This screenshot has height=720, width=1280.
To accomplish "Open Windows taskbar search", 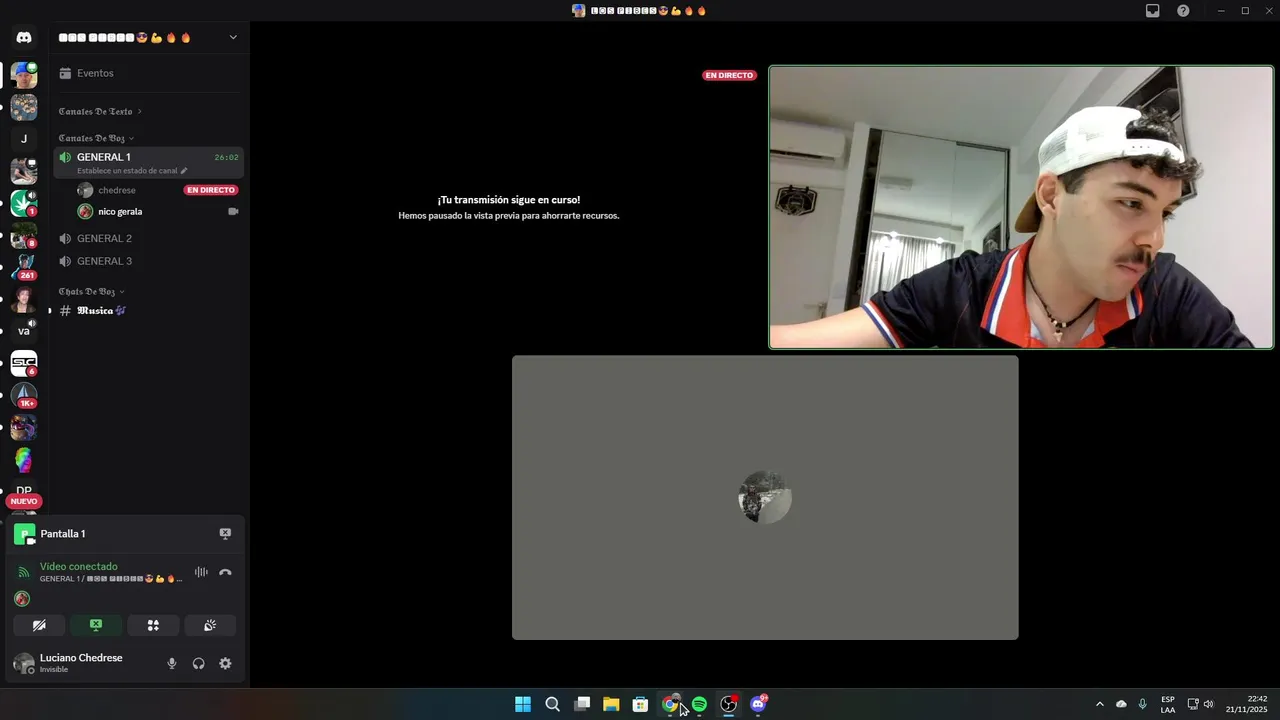I will click(x=552, y=704).
